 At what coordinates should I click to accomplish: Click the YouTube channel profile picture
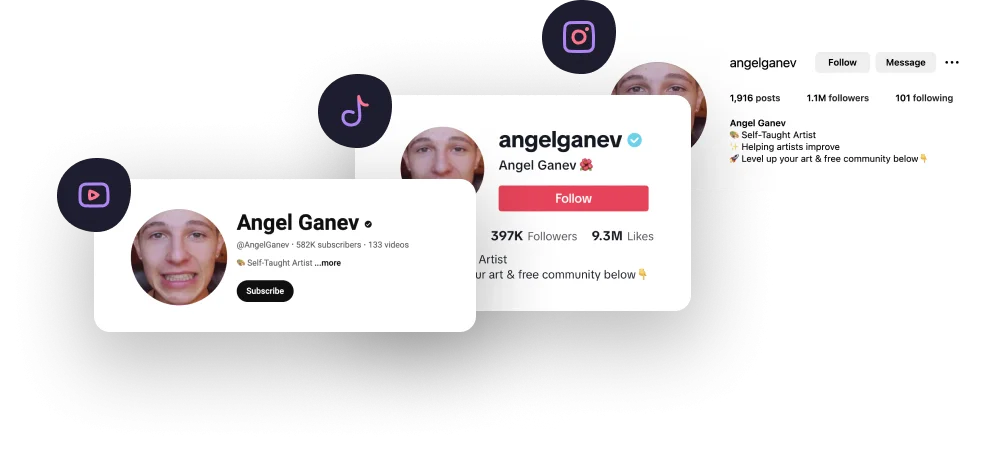179,257
